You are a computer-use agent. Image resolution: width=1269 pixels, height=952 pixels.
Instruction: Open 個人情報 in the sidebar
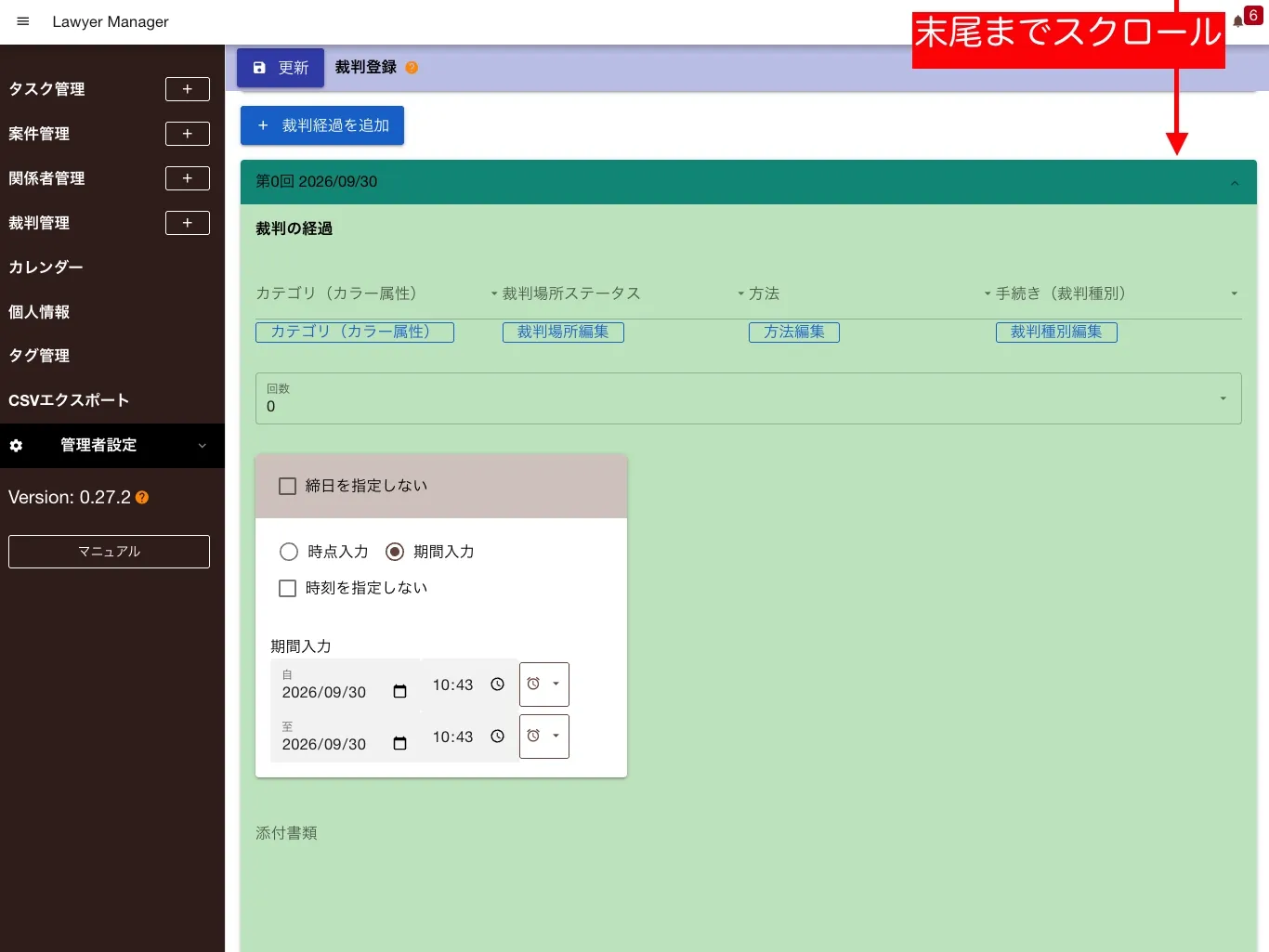tap(39, 312)
